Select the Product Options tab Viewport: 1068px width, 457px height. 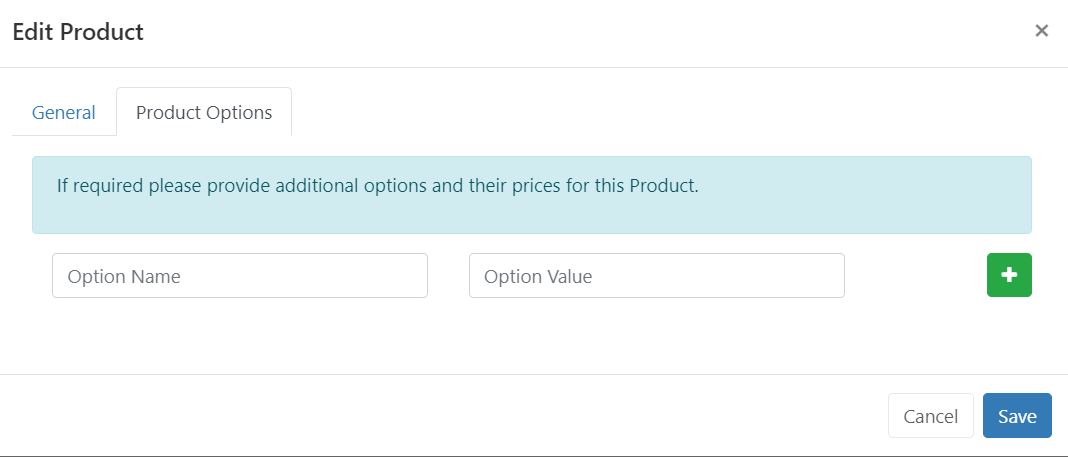pos(204,112)
